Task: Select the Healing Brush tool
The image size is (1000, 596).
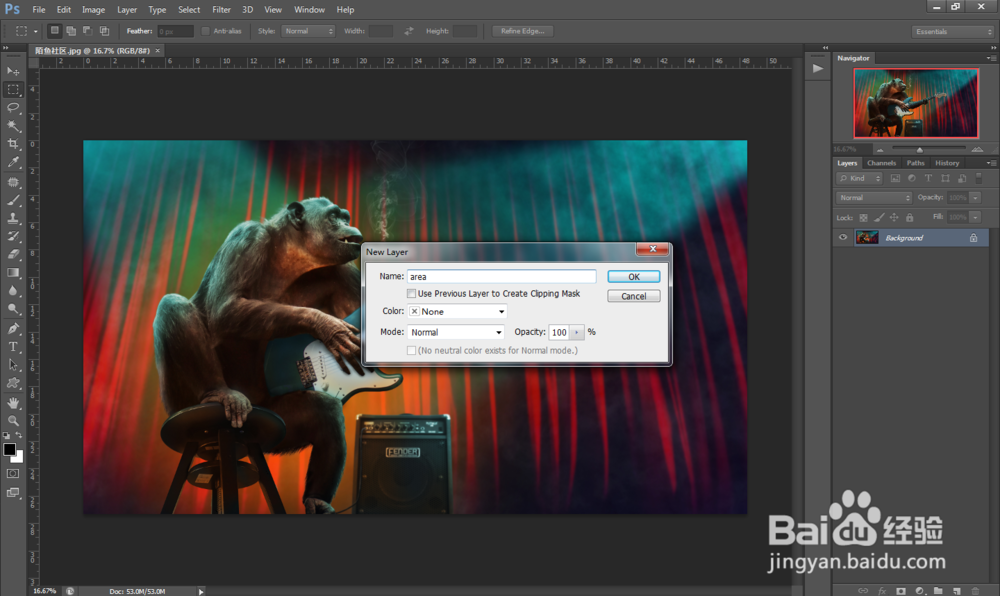Action: (x=13, y=182)
